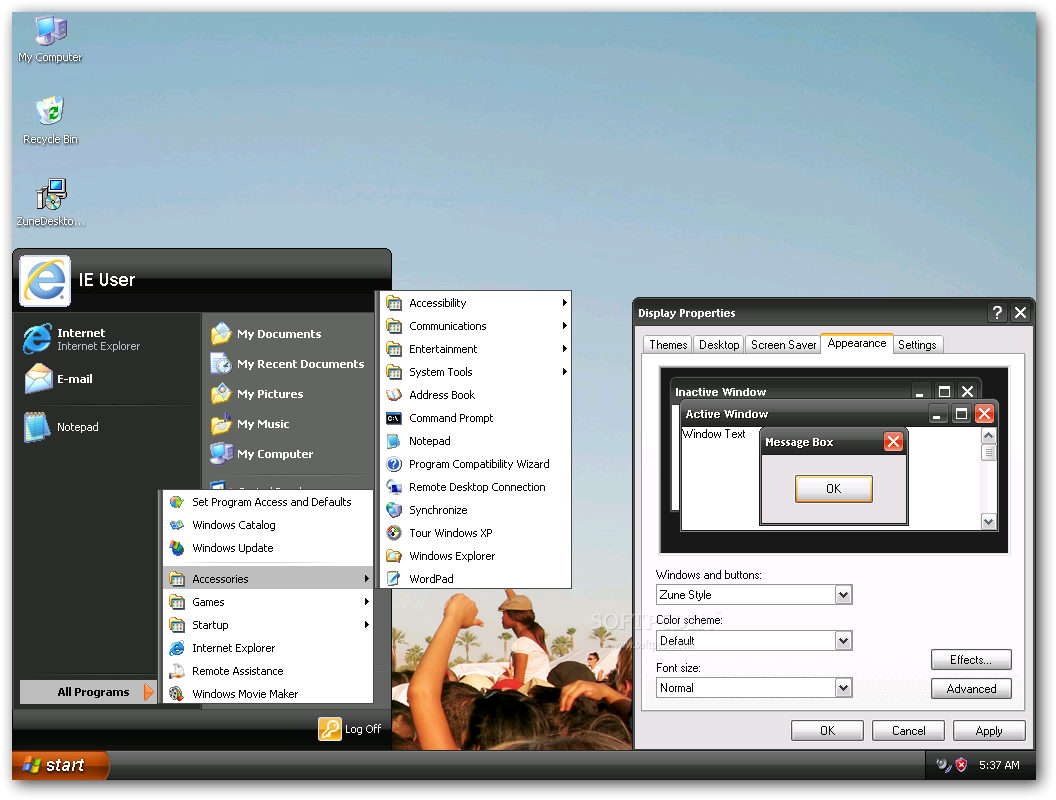Open My Computer in start menu right pane

click(x=262, y=454)
